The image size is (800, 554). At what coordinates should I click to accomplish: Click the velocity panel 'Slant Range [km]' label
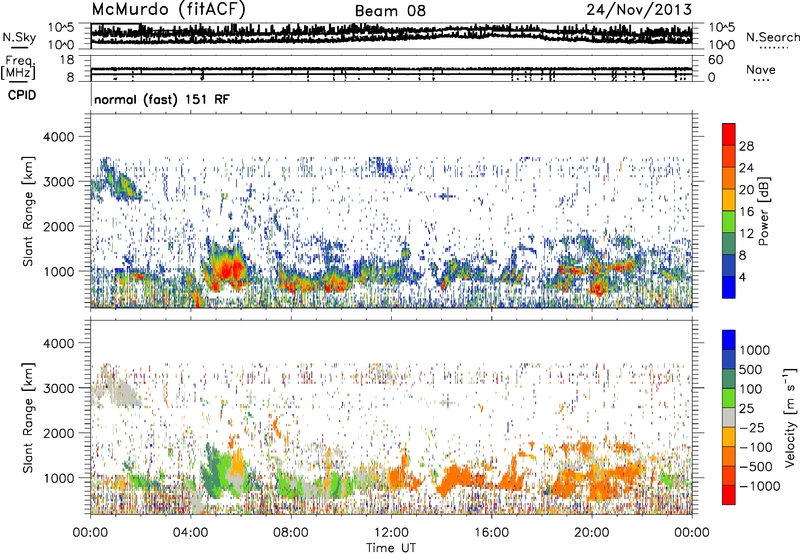[28, 418]
